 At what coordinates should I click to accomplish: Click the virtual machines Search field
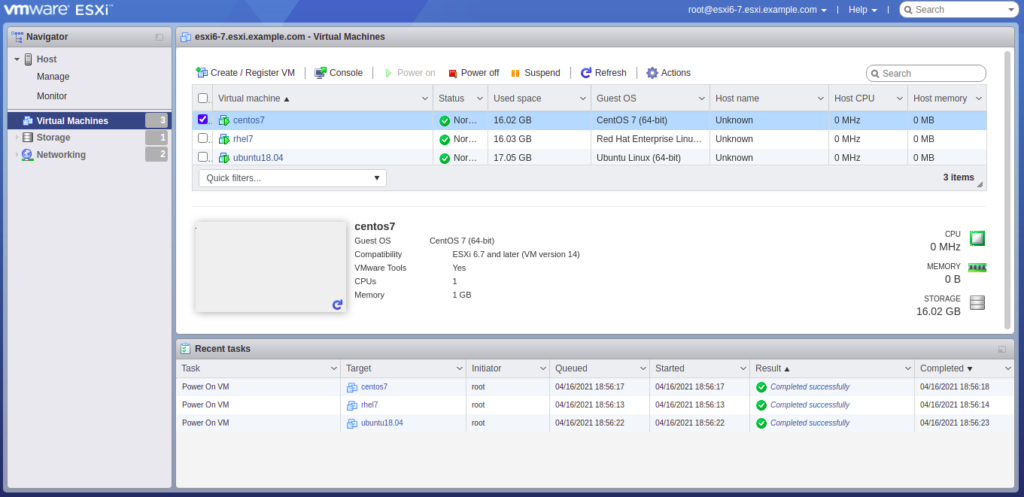[926, 73]
